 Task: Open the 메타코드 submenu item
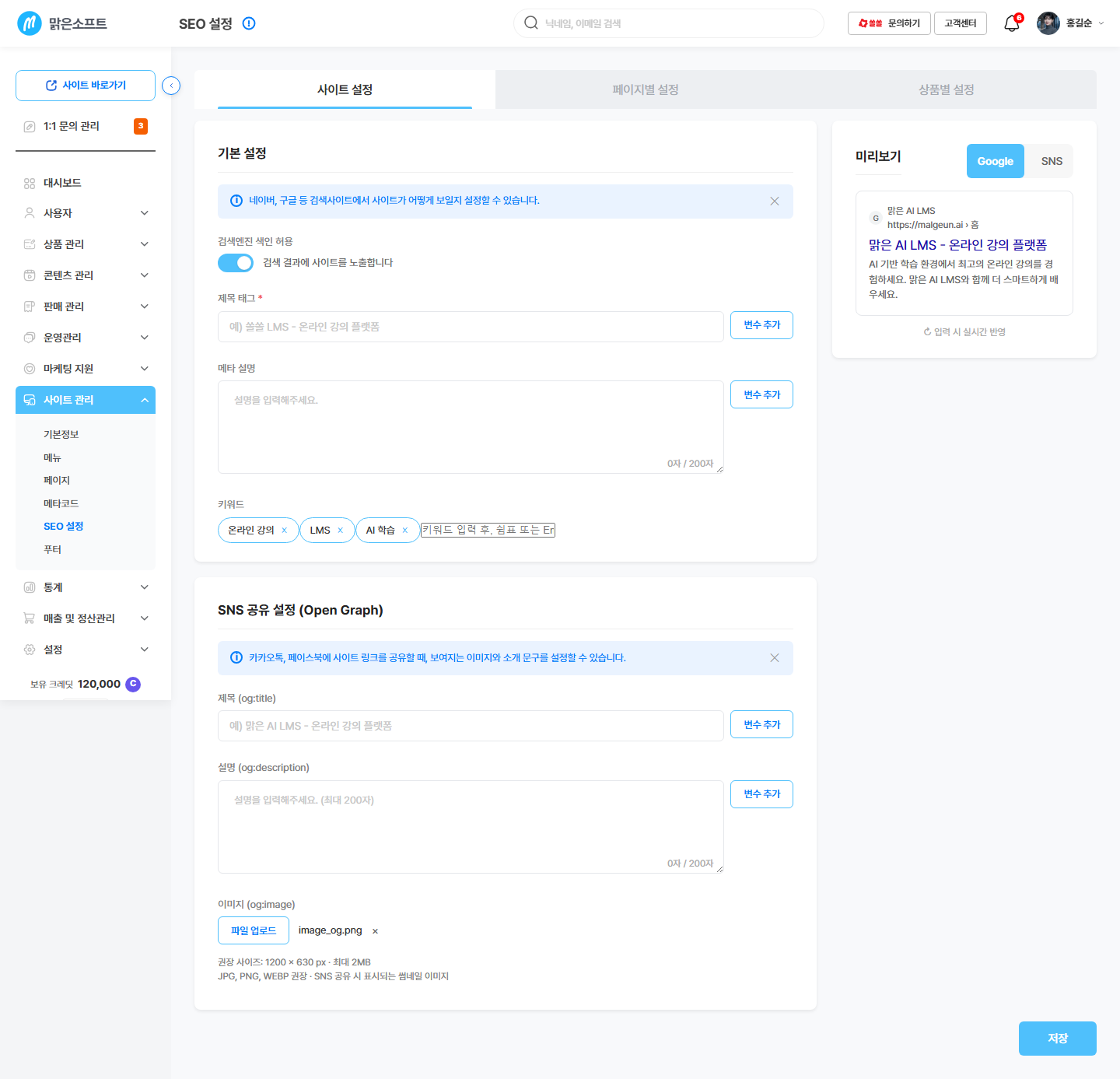pos(61,503)
